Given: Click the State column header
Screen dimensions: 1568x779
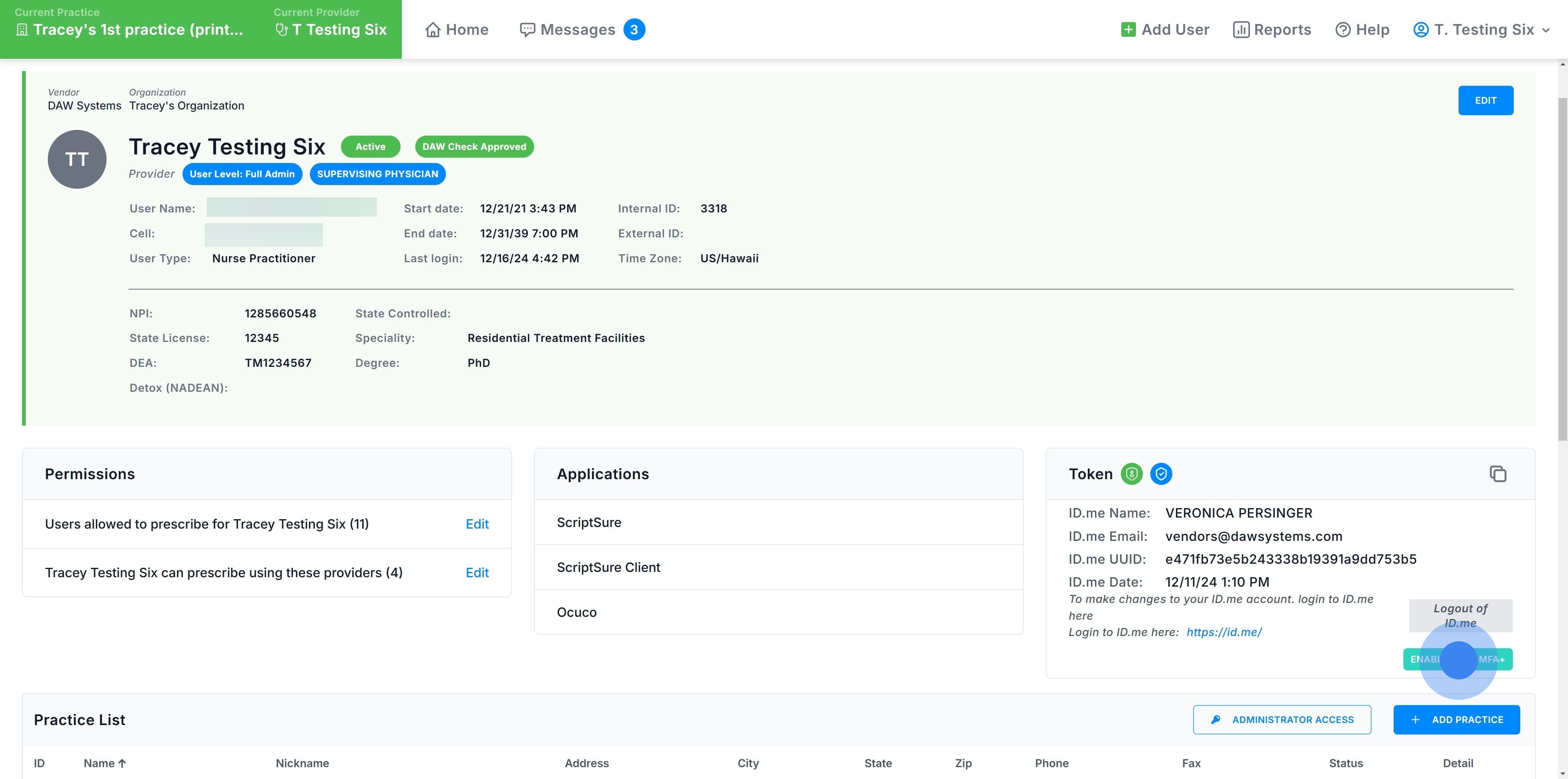Looking at the screenshot, I should coord(878,763).
